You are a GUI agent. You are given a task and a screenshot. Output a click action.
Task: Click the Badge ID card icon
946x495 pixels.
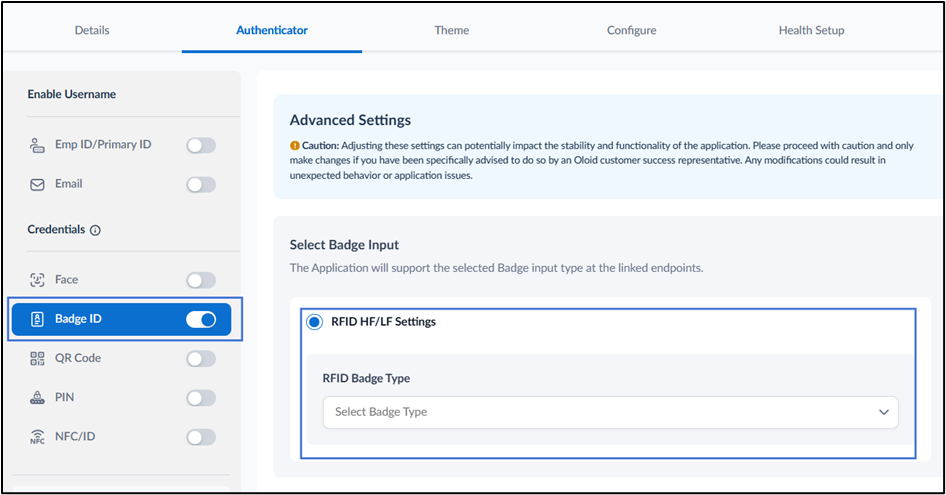pos(37,319)
